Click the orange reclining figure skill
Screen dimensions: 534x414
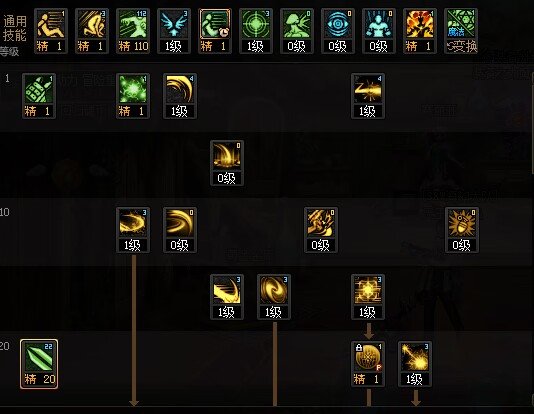coord(51,31)
